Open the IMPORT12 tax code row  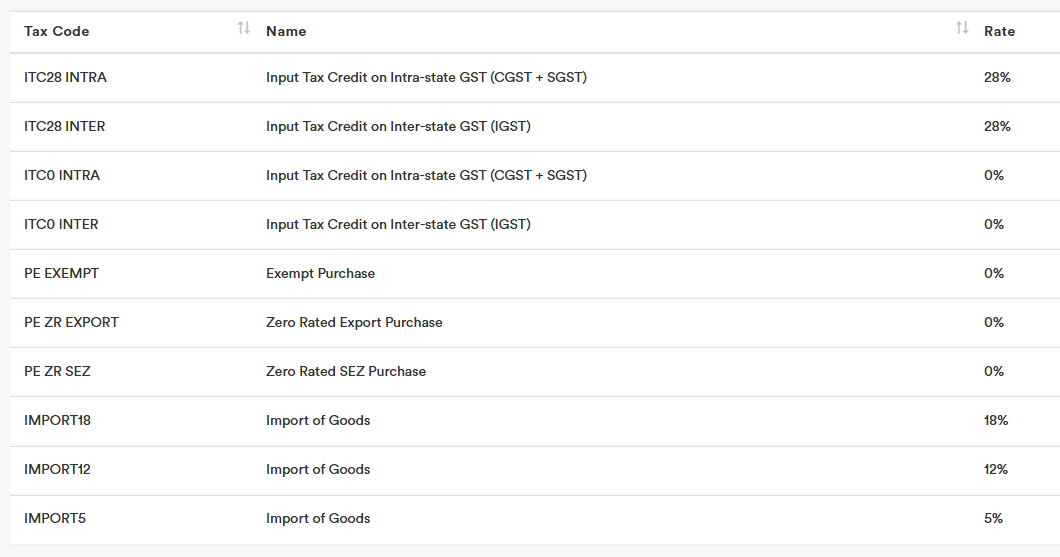point(57,469)
